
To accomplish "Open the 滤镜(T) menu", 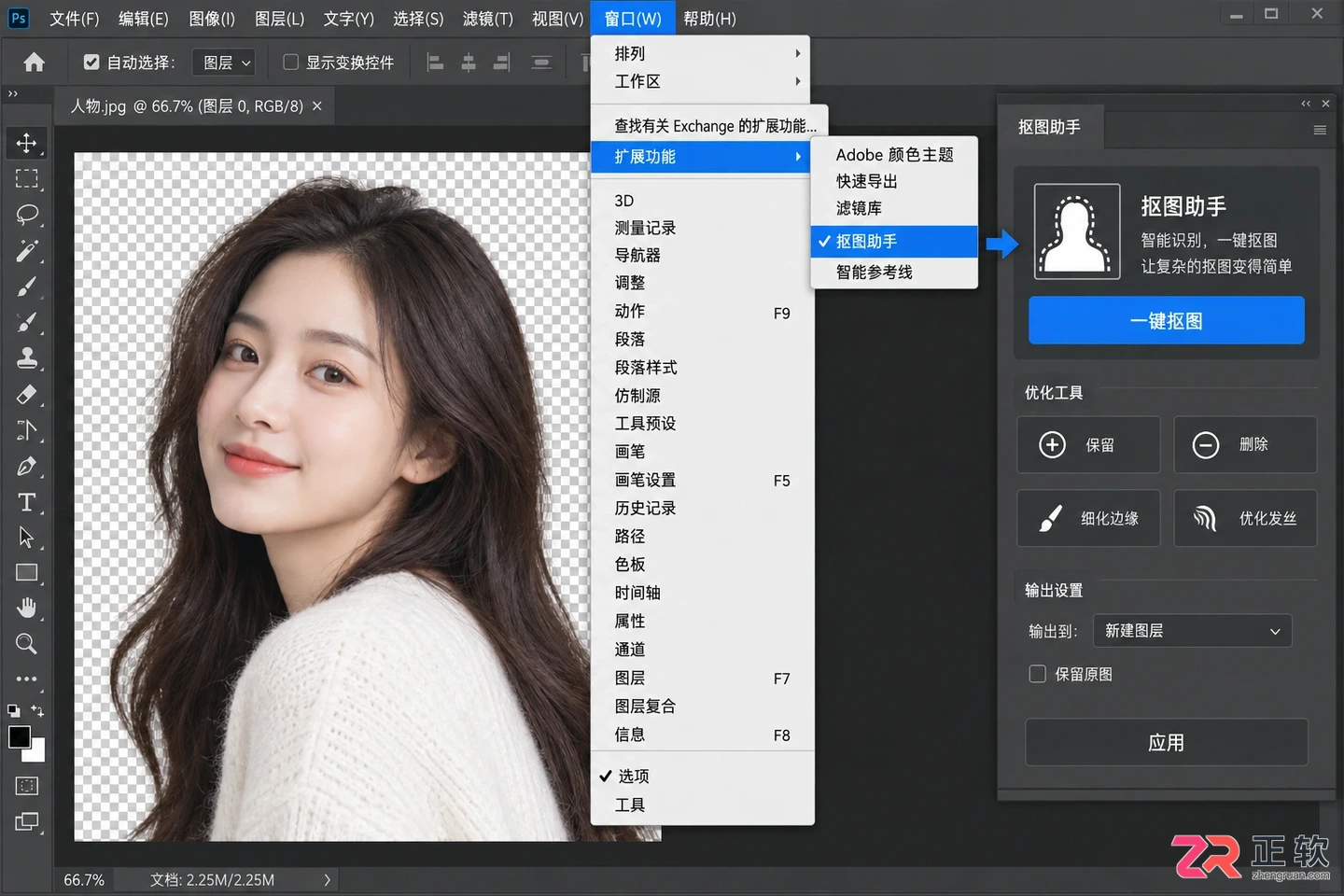I will (x=488, y=19).
